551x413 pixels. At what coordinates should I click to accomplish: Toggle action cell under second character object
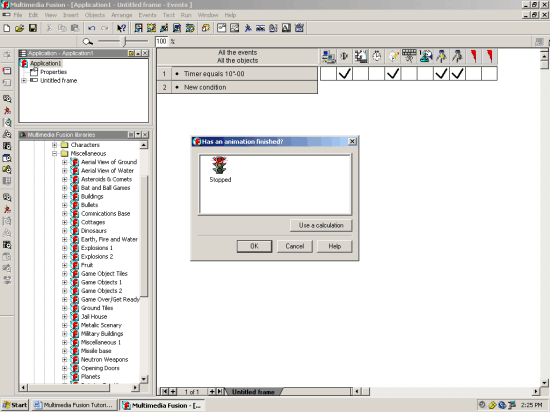pyautogui.click(x=458, y=74)
